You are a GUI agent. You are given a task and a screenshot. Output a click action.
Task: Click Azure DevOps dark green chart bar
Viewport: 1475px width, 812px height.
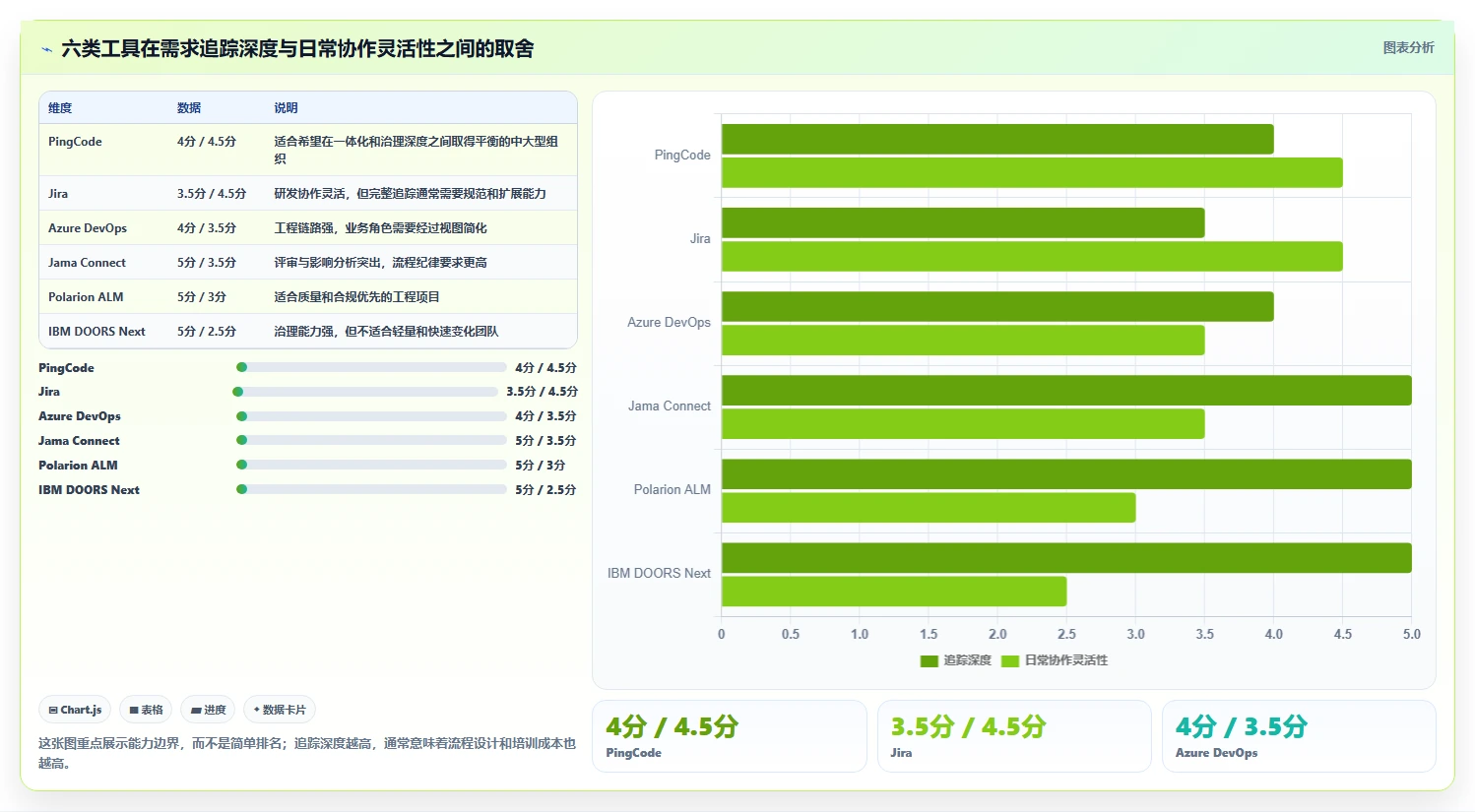[x=997, y=306]
